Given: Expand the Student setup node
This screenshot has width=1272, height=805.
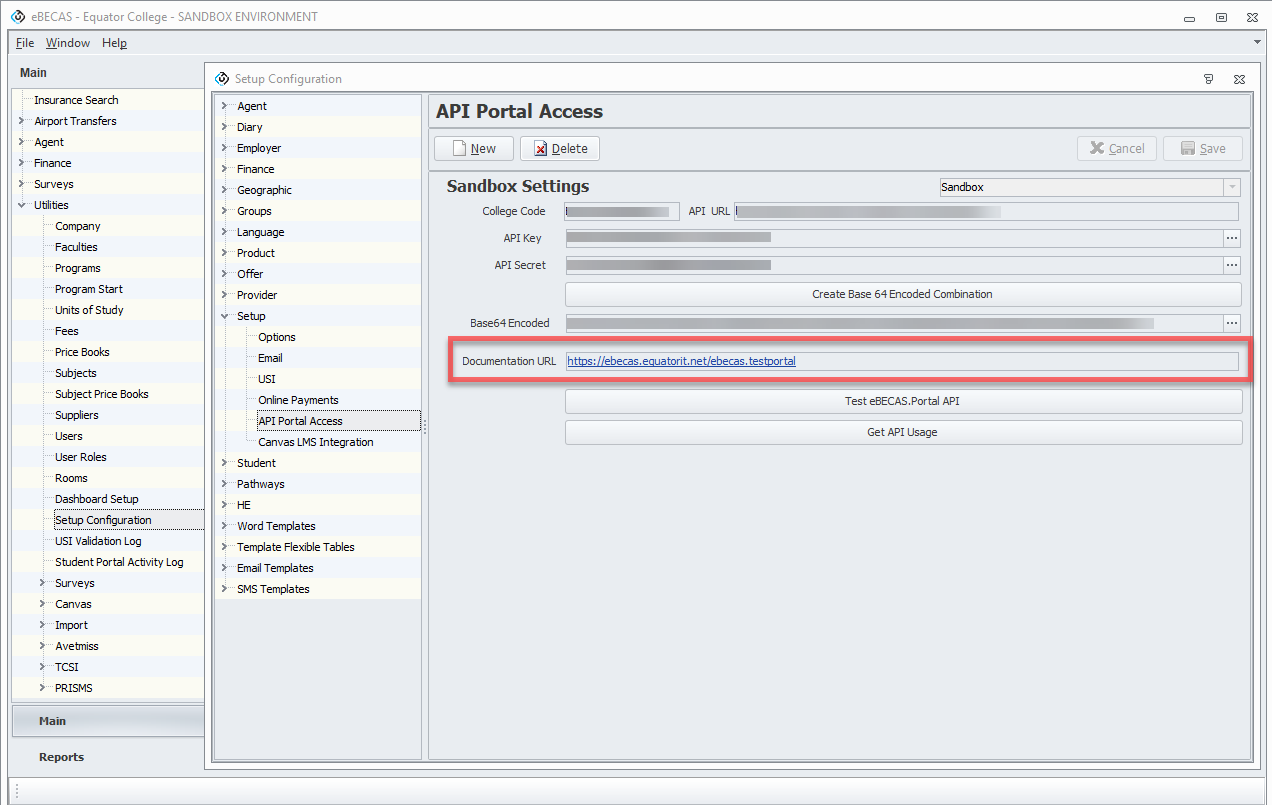Looking at the screenshot, I should [224, 463].
